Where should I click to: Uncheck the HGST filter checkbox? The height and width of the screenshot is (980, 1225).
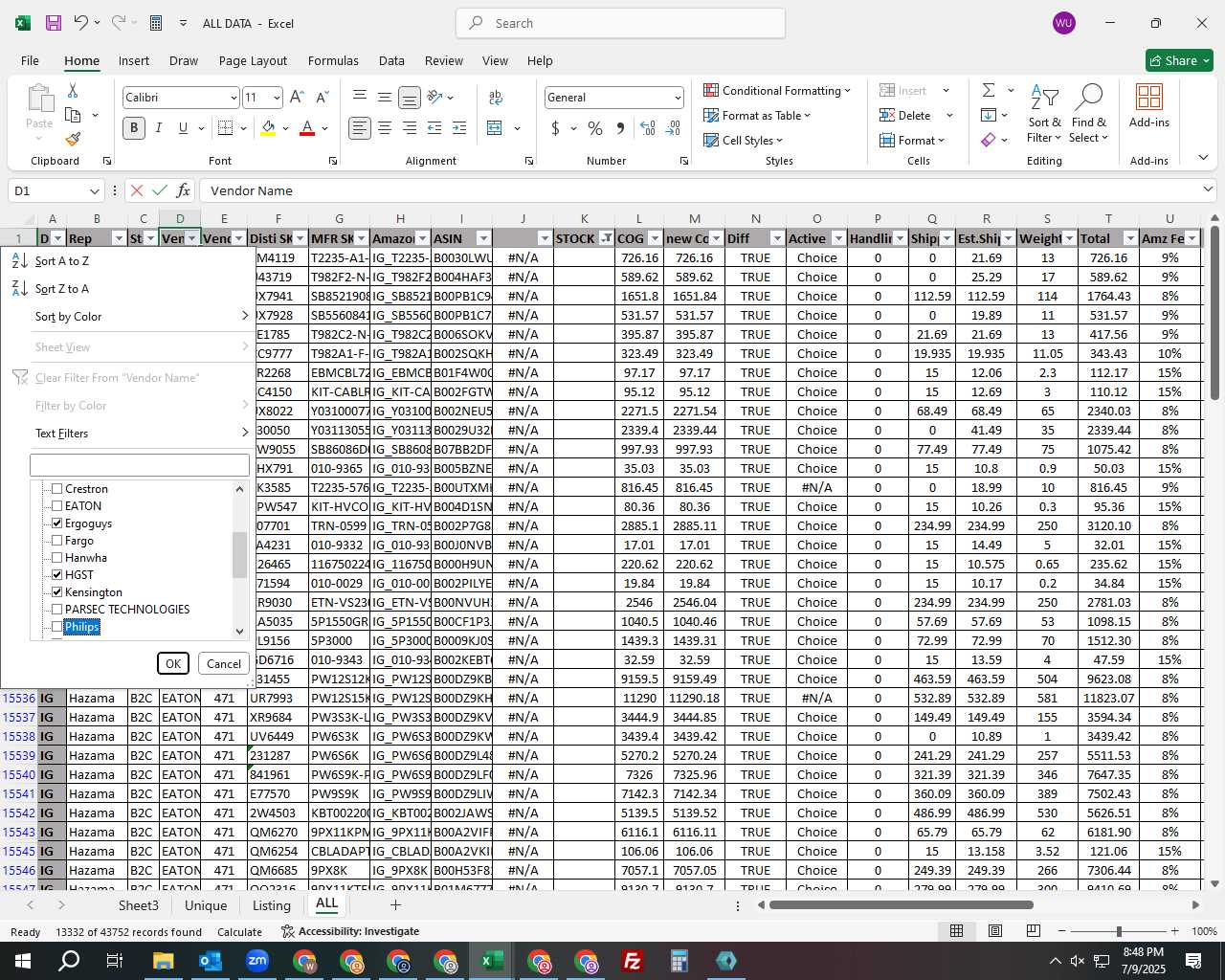click(x=57, y=575)
